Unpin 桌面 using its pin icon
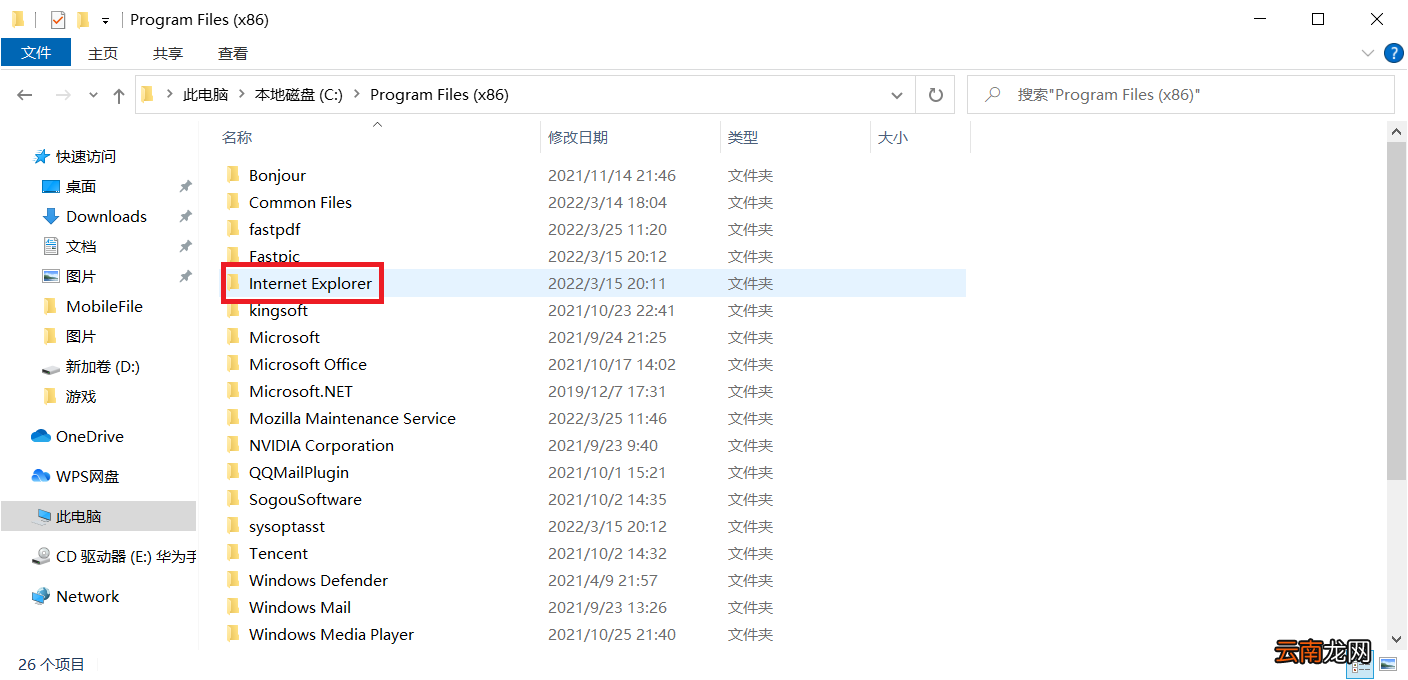 [185, 186]
